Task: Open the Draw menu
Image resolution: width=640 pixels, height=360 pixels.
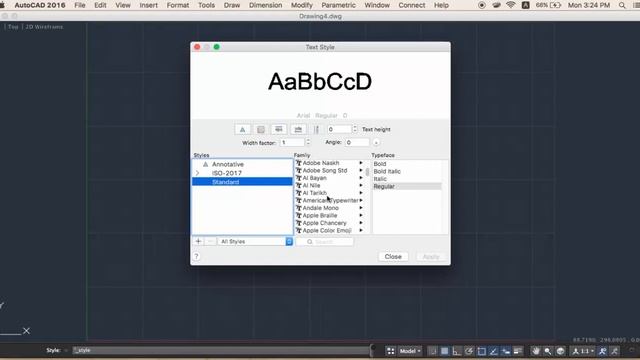Action: tap(232, 5)
